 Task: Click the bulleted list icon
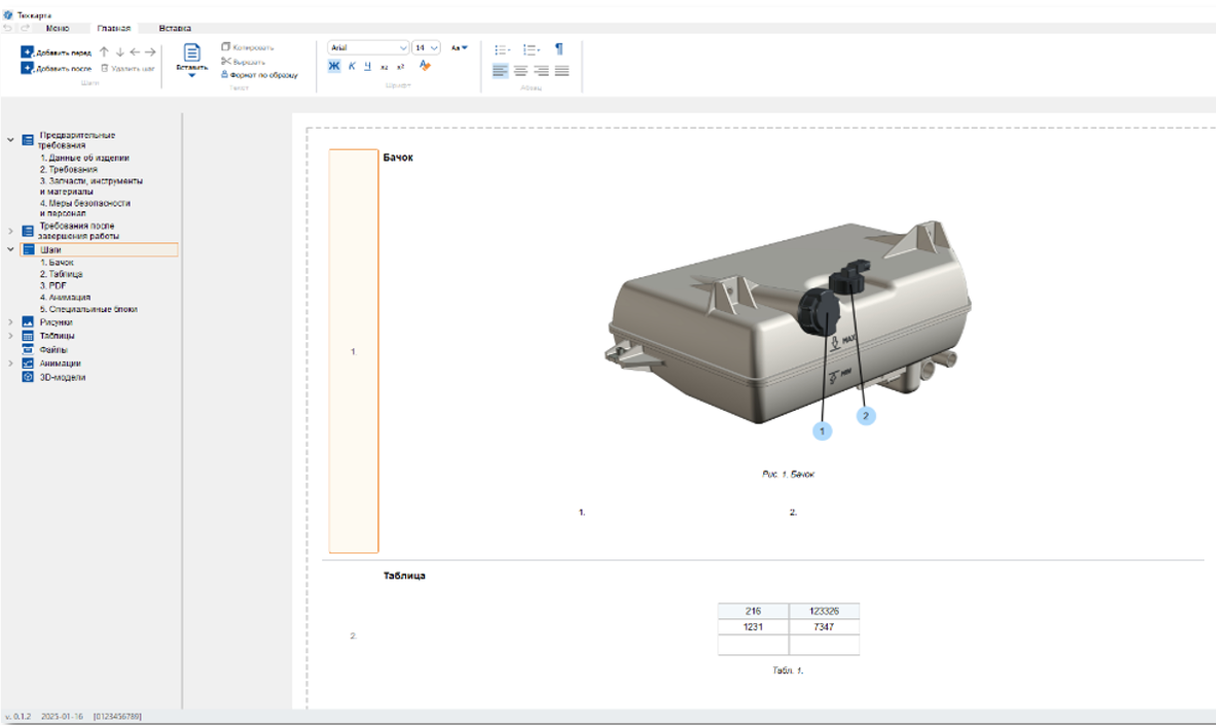tap(502, 48)
